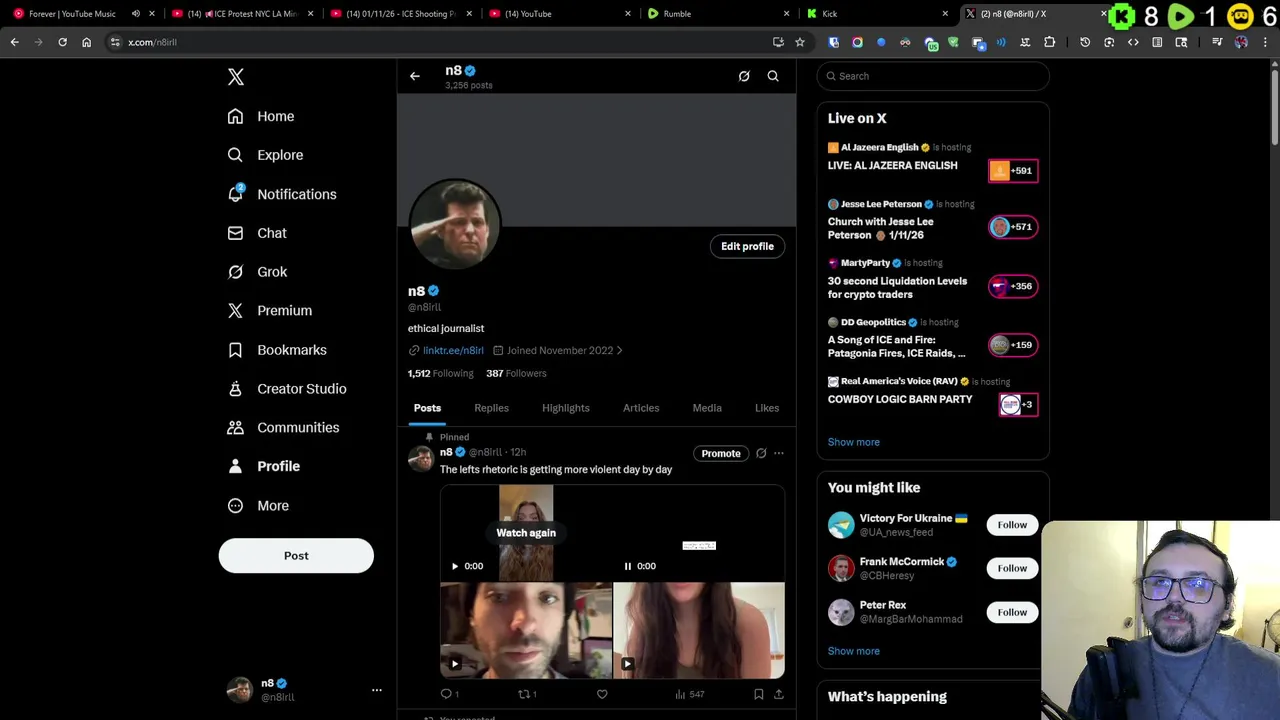
Task: Follow Frank McCormick
Action: (1012, 568)
